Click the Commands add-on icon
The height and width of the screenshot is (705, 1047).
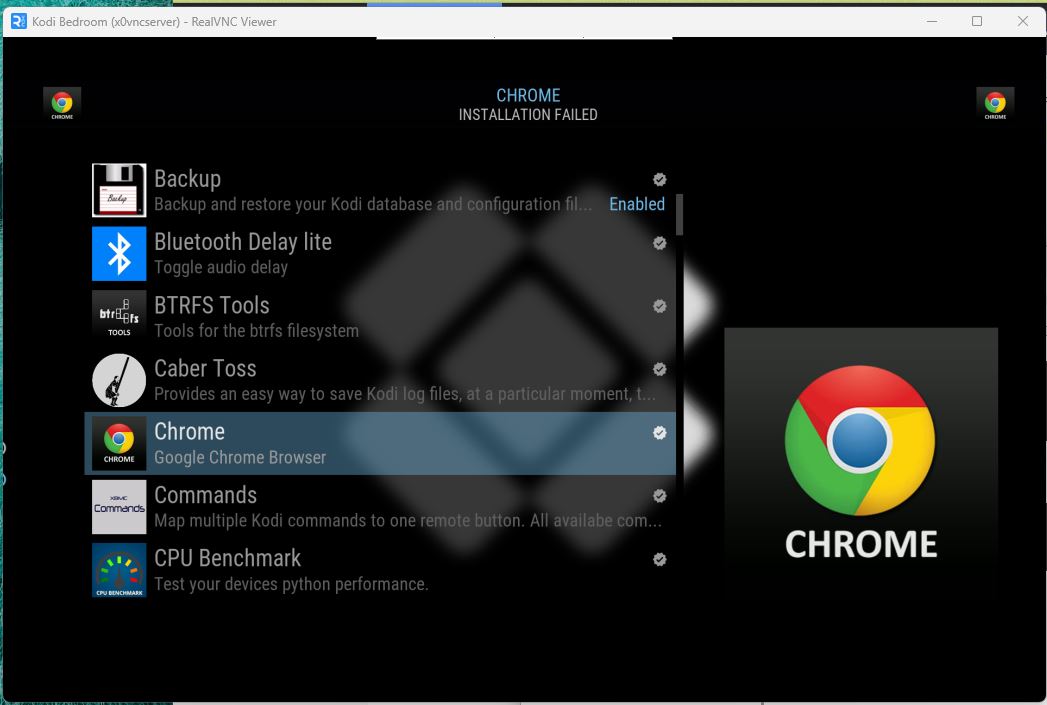click(x=119, y=507)
